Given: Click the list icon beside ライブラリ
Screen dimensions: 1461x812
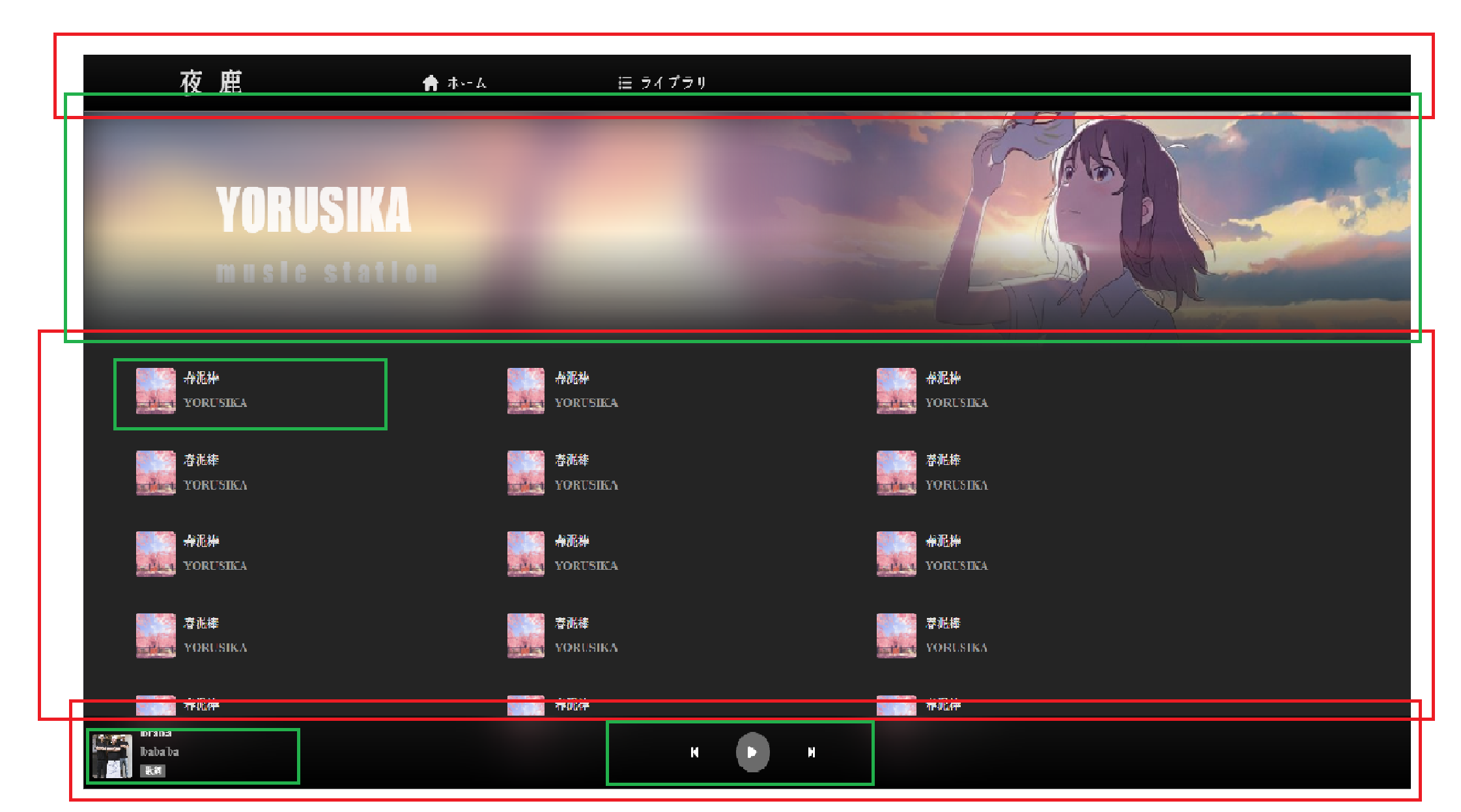Looking at the screenshot, I should coord(625,83).
